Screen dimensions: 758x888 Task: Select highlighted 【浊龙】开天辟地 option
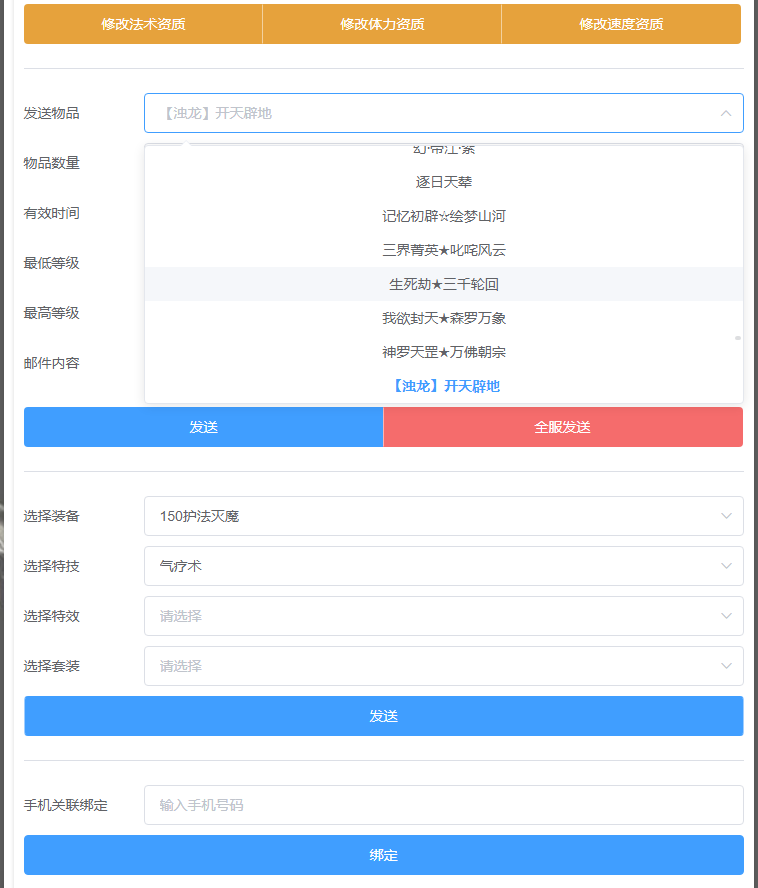coord(443,386)
